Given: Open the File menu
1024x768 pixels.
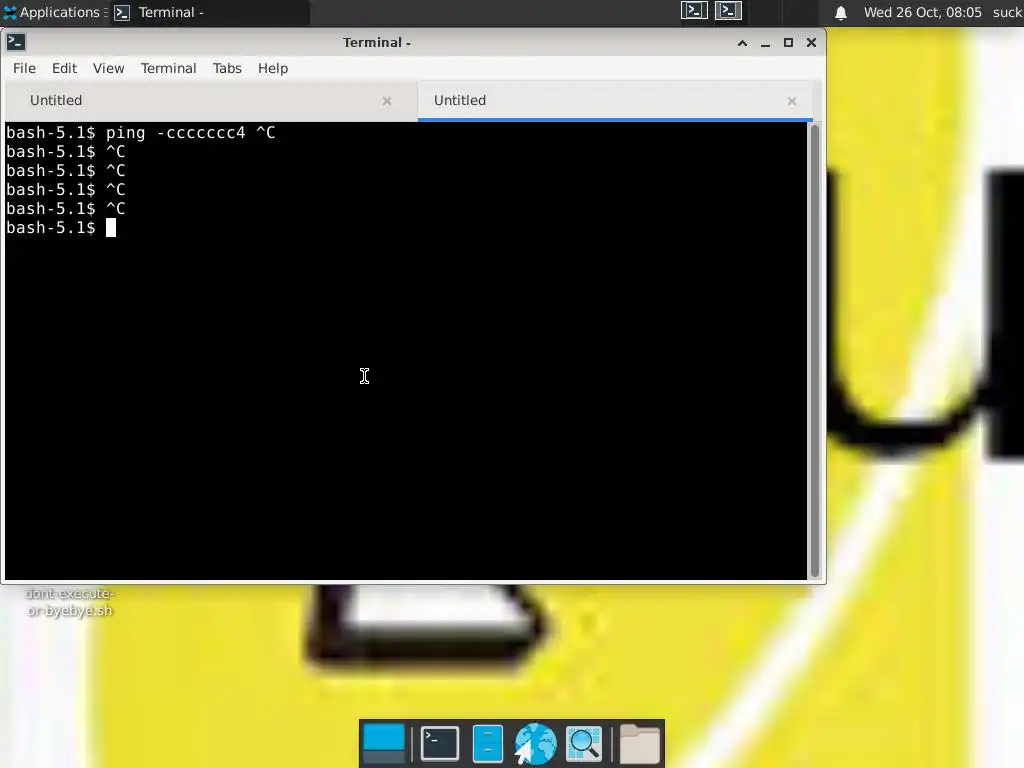Looking at the screenshot, I should pos(24,68).
